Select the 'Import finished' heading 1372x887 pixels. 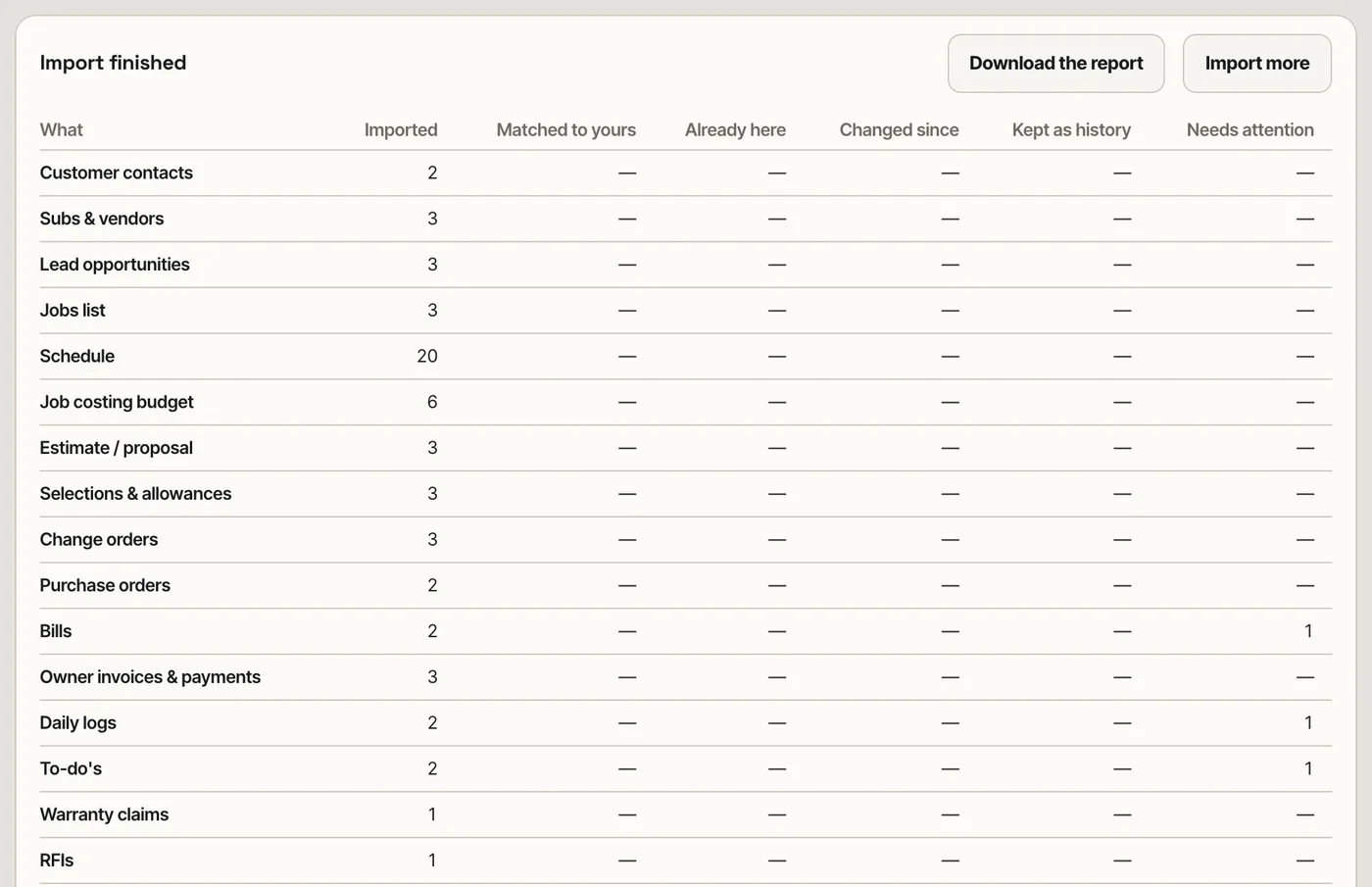pos(113,63)
